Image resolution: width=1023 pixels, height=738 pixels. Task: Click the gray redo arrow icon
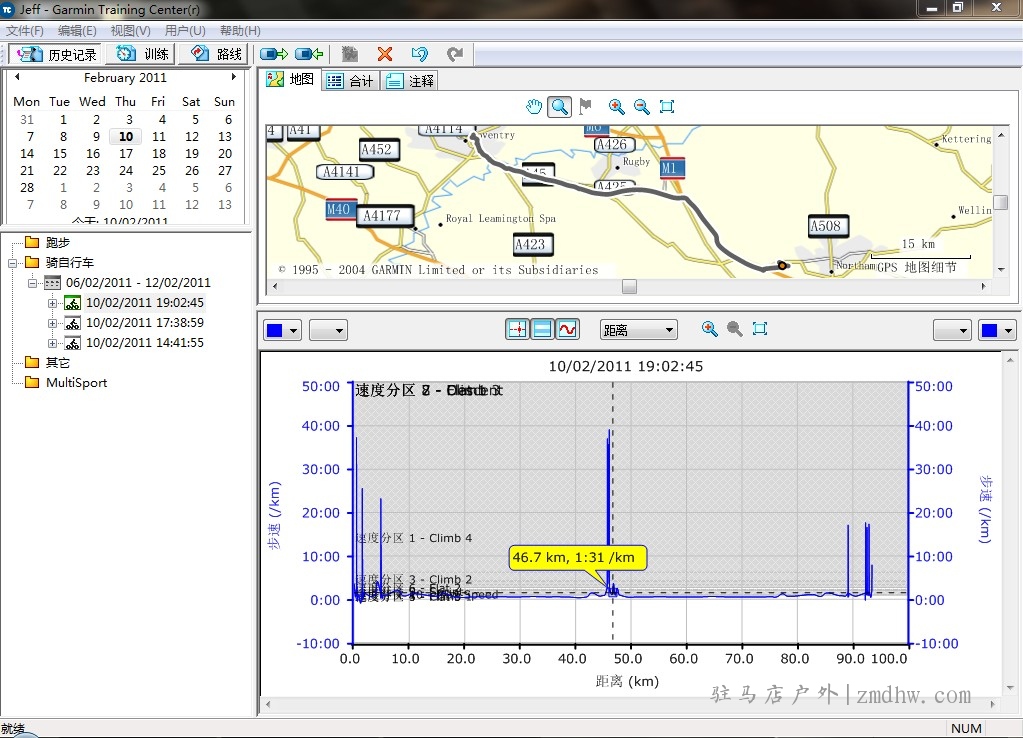(455, 54)
